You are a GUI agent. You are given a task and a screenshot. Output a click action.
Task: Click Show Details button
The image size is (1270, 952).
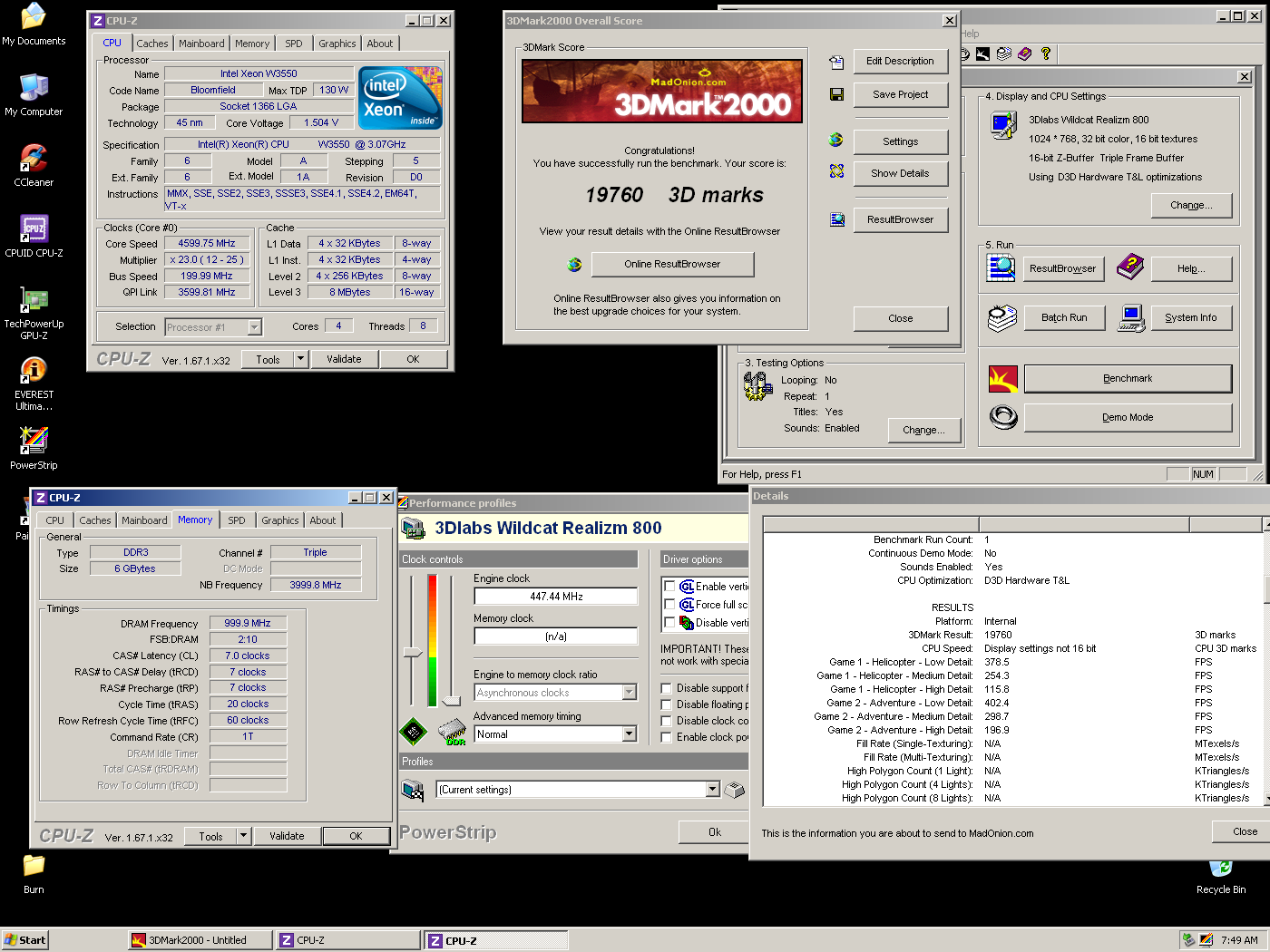tap(900, 173)
